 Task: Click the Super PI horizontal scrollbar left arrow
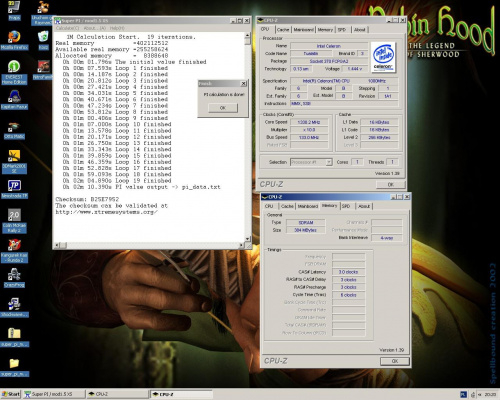(57, 245)
